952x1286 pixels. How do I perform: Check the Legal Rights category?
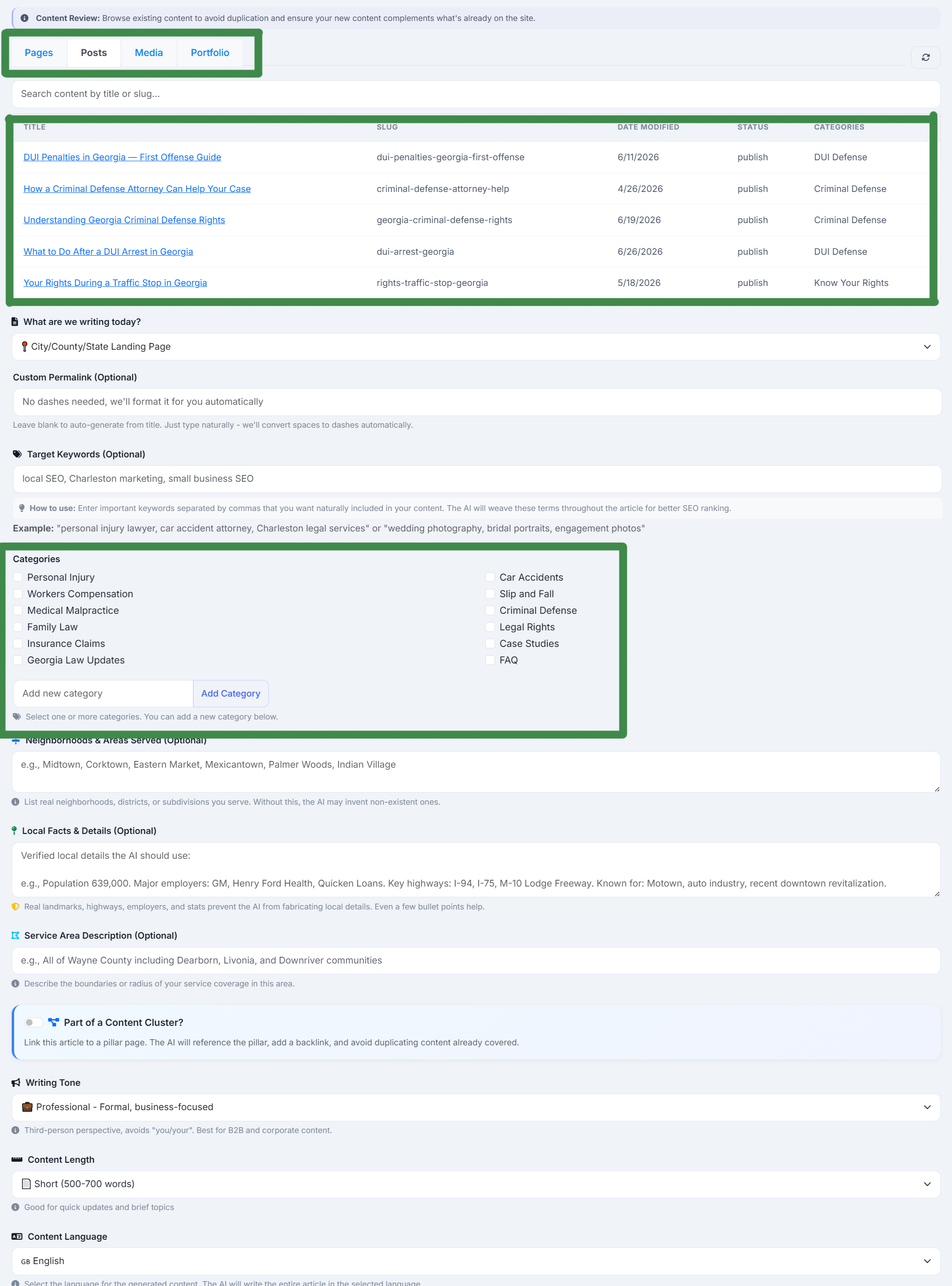point(490,627)
